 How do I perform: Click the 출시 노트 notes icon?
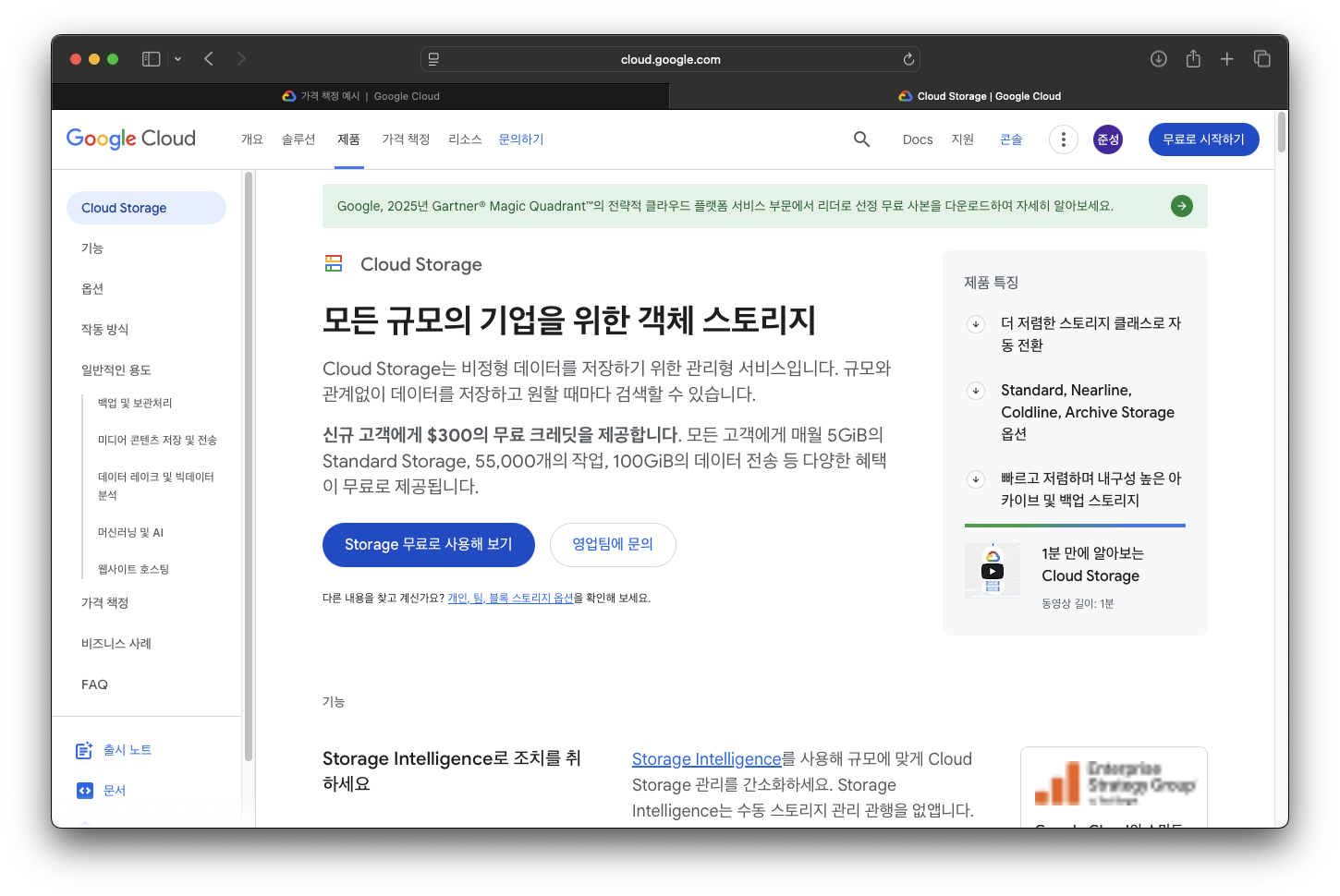coord(84,750)
